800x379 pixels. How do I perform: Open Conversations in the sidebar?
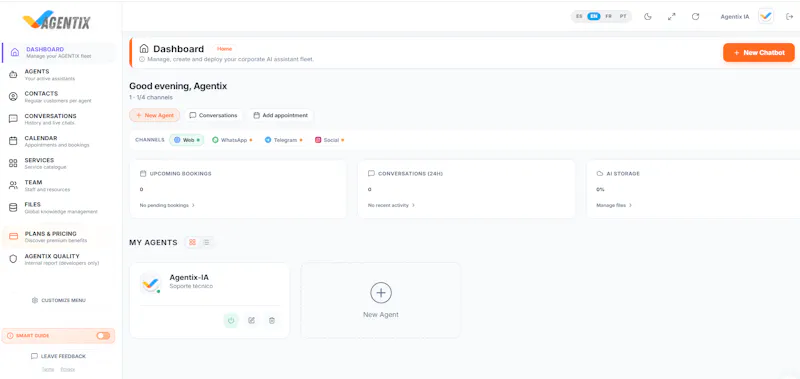59,119
